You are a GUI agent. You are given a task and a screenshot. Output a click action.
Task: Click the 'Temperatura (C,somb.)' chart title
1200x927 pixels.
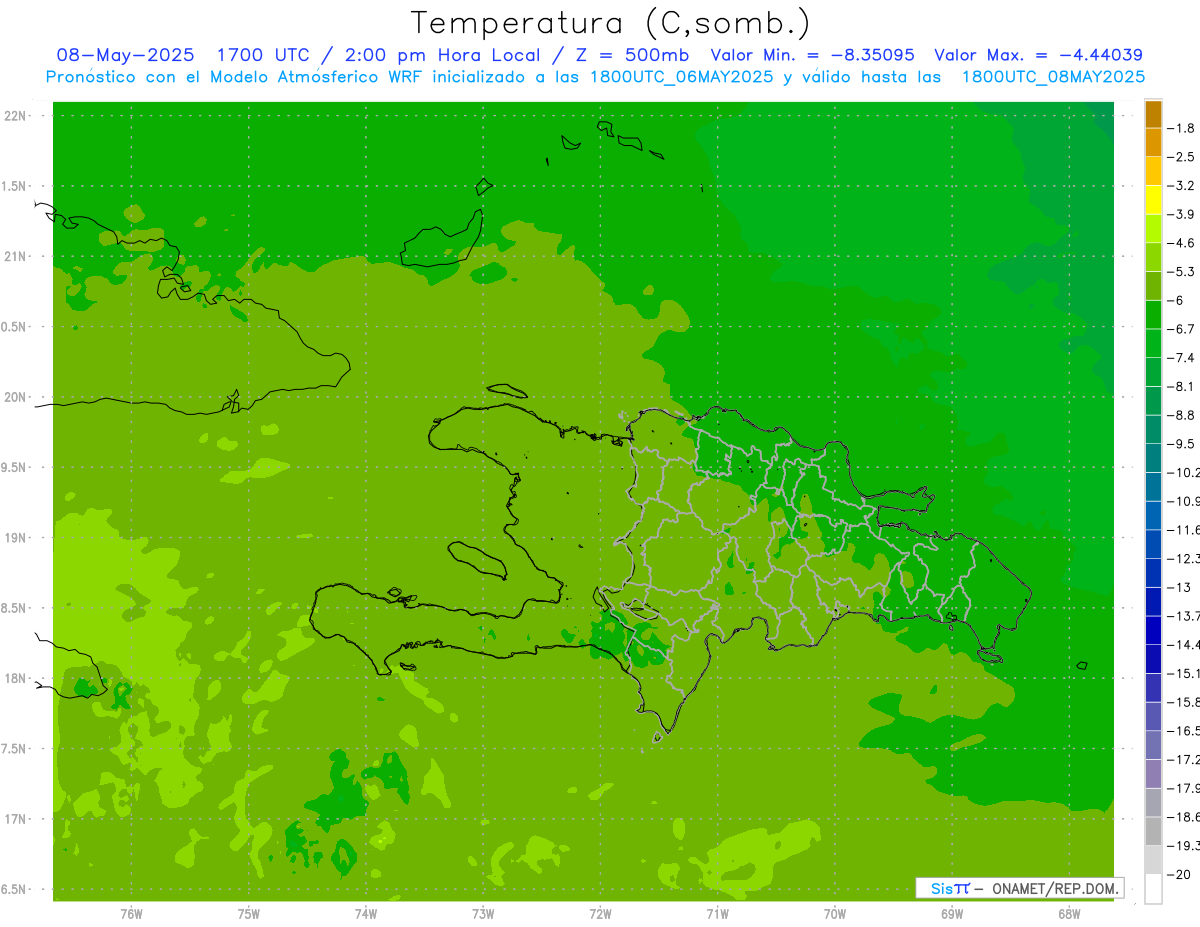point(610,23)
